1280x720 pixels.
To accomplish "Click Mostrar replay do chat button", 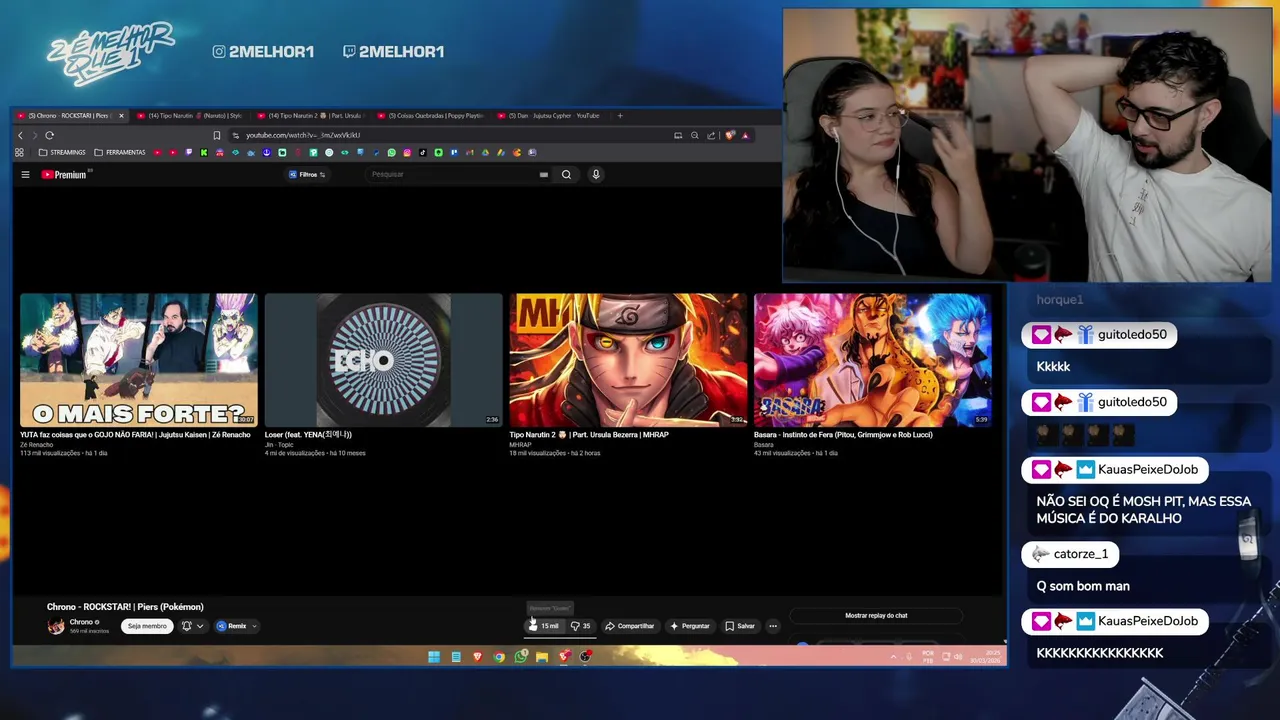I will [x=876, y=615].
